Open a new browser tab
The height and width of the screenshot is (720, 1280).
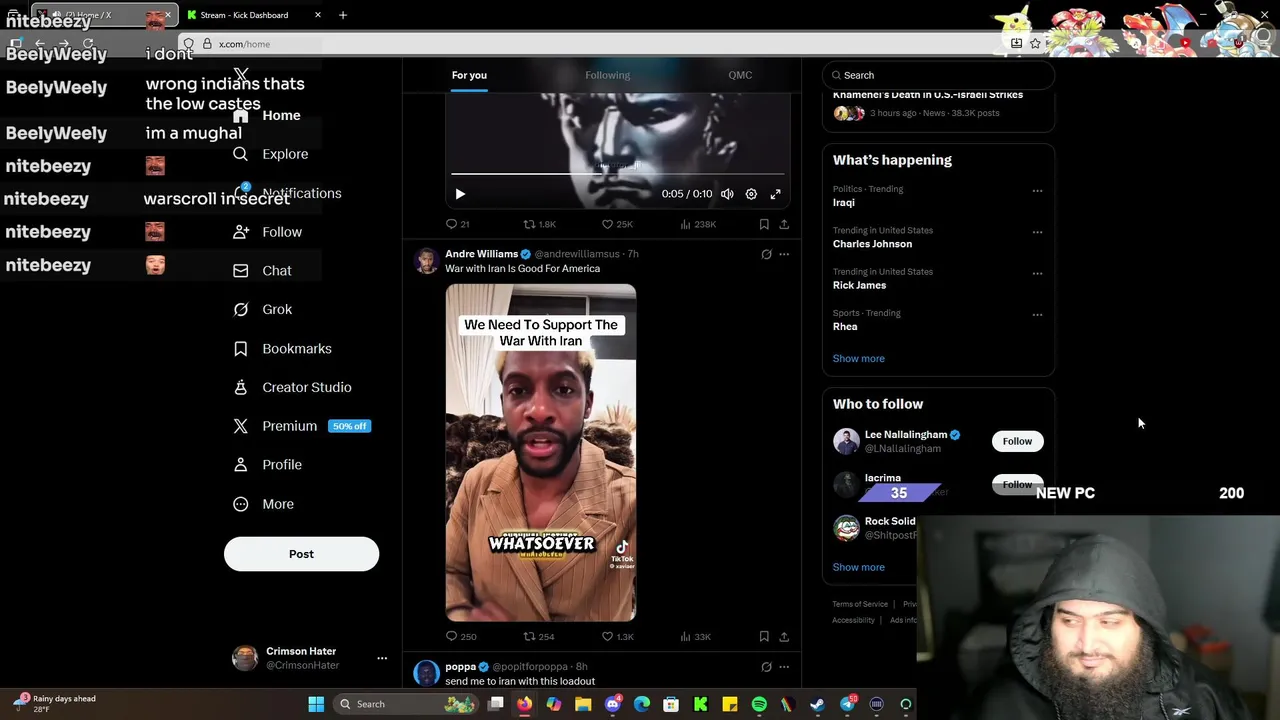click(343, 15)
